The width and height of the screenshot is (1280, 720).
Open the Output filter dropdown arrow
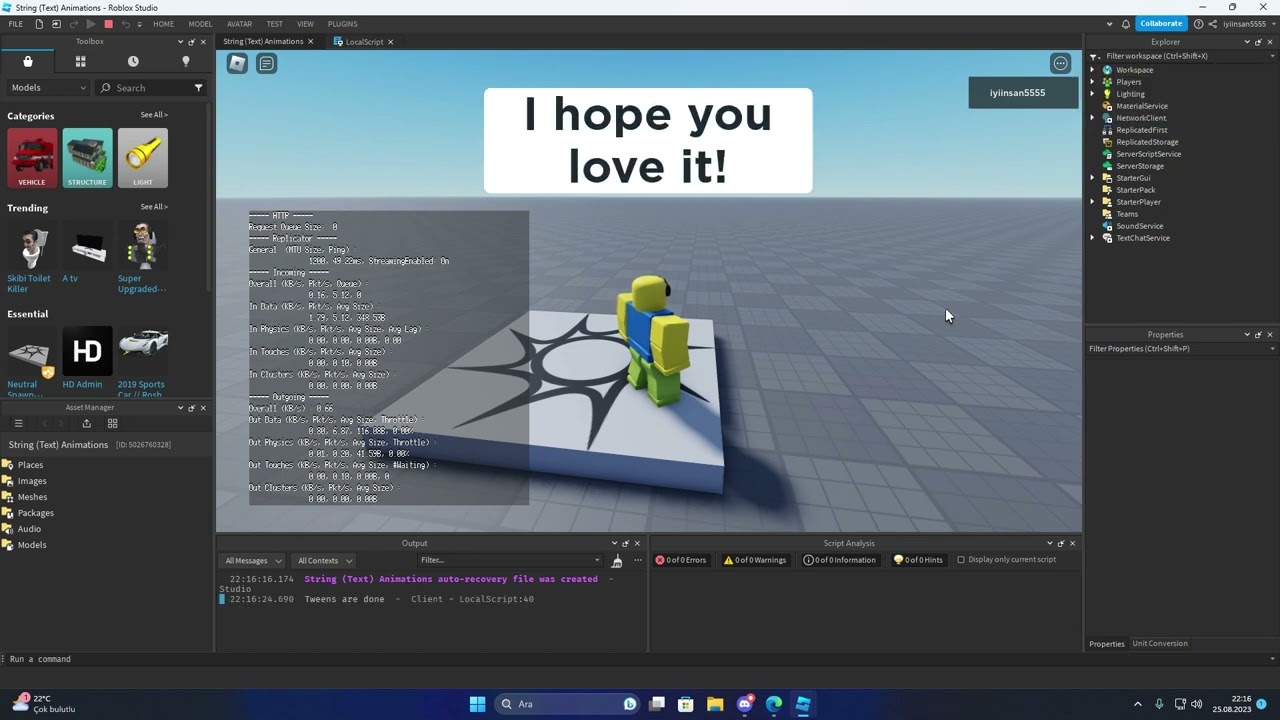pyautogui.click(x=597, y=560)
